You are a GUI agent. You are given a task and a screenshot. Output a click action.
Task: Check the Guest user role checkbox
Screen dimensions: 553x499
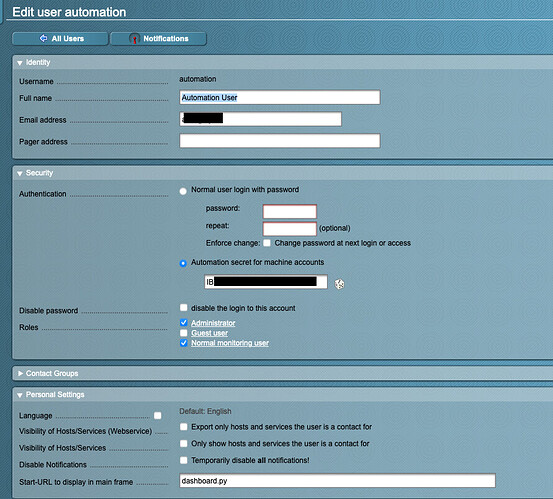(x=183, y=333)
